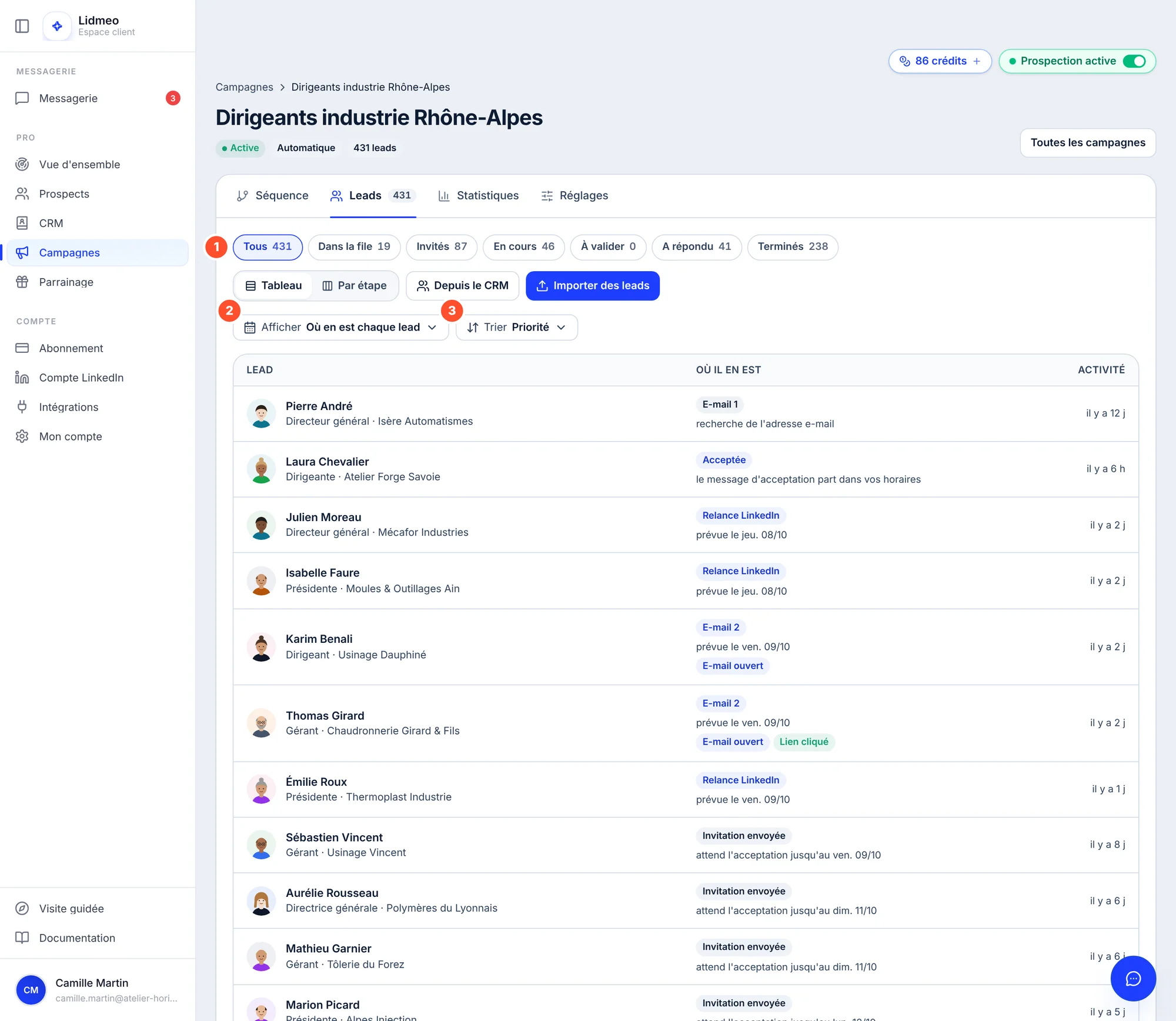Switch to the Réglages tab
The width and height of the screenshot is (1176, 1021).
(574, 196)
